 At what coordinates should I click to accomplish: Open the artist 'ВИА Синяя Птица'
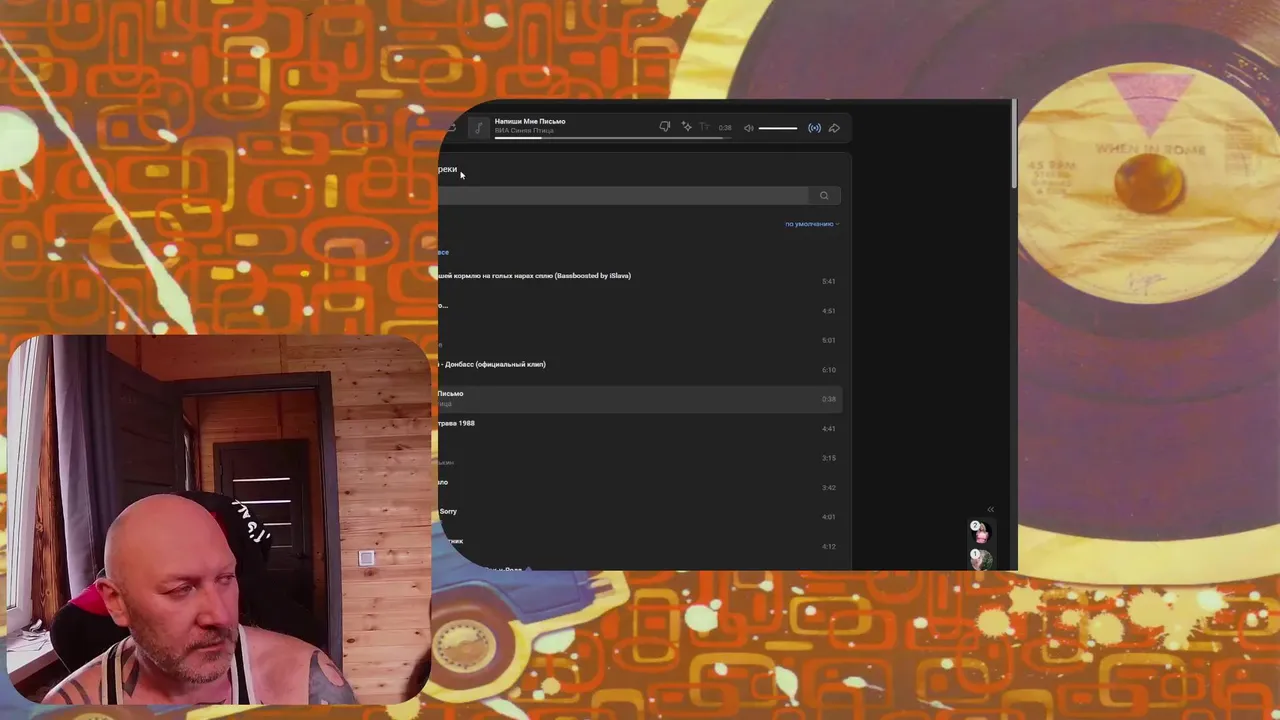[524, 131]
